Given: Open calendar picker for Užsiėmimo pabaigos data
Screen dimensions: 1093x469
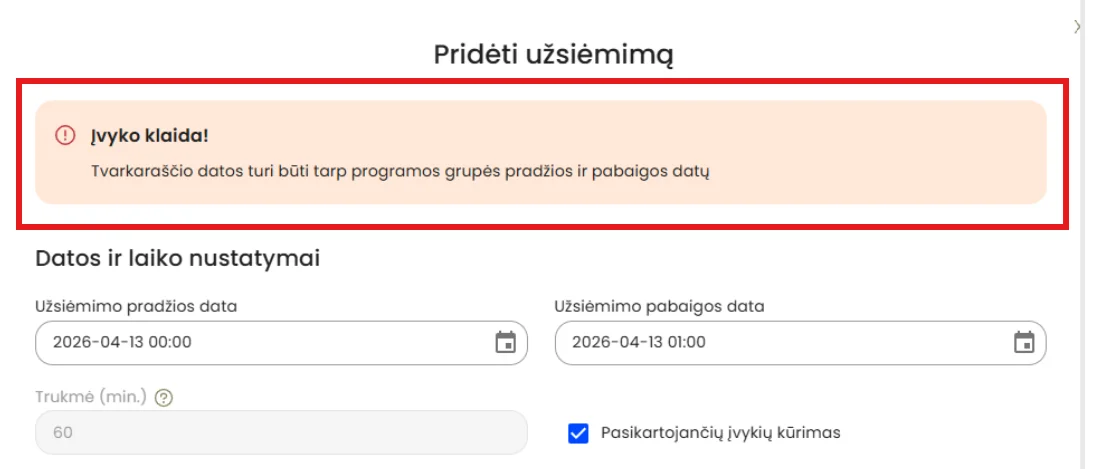Looking at the screenshot, I should (x=1024, y=342).
